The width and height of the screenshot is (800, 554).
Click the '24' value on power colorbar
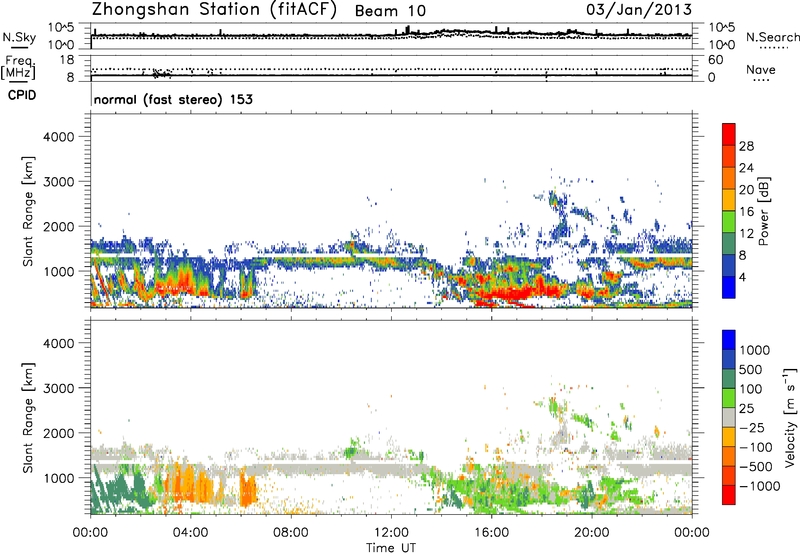(746, 168)
